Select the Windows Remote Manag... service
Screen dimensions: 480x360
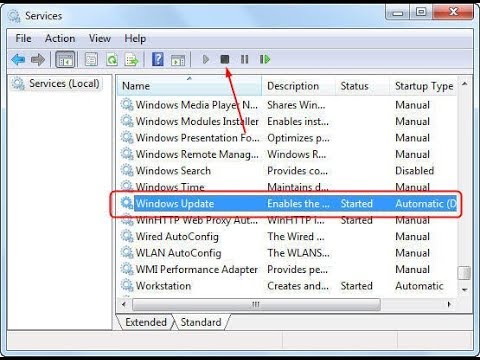pos(197,154)
